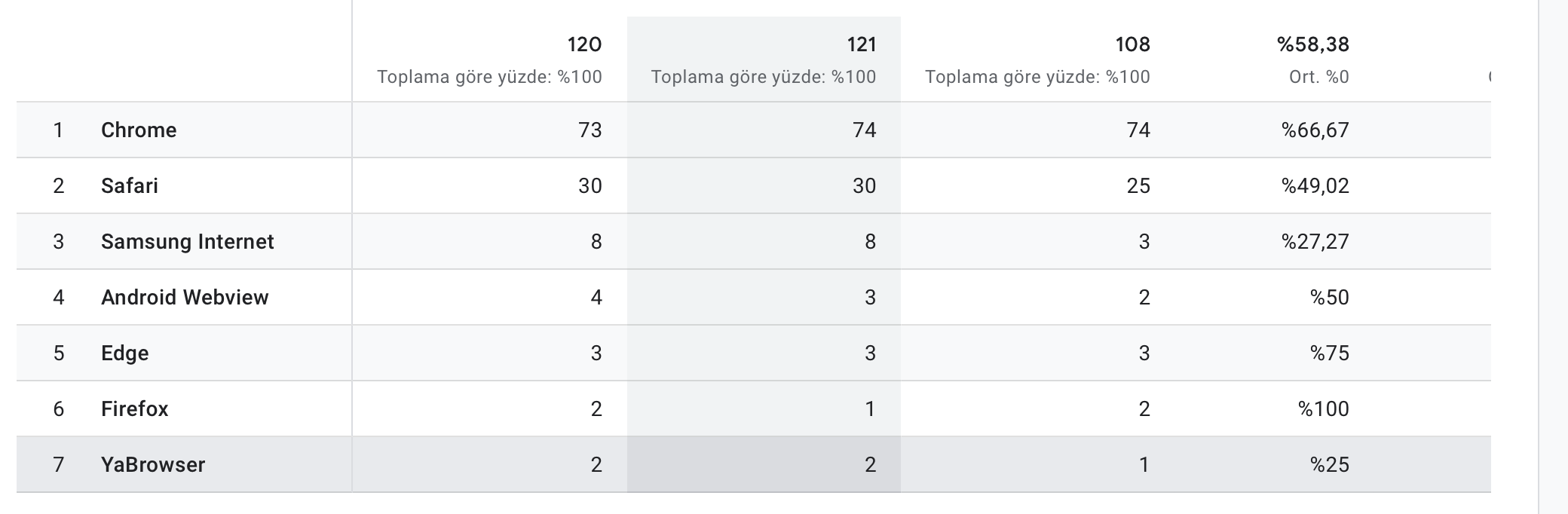Select the YaBrowser row label

click(x=153, y=464)
